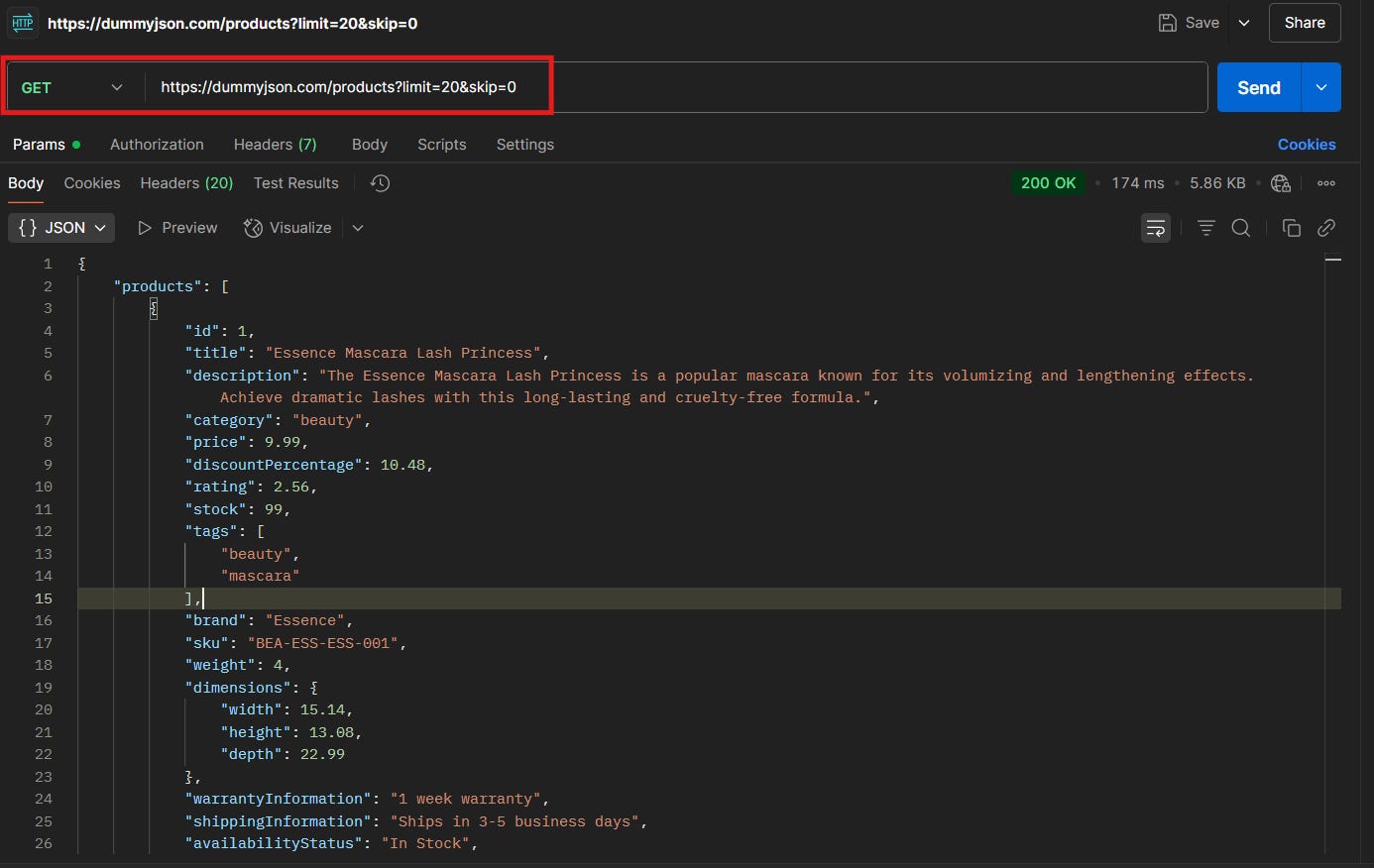Screen dimensions: 1374x868
Task: Click the request title at top
Action: pyautogui.click(x=232, y=23)
